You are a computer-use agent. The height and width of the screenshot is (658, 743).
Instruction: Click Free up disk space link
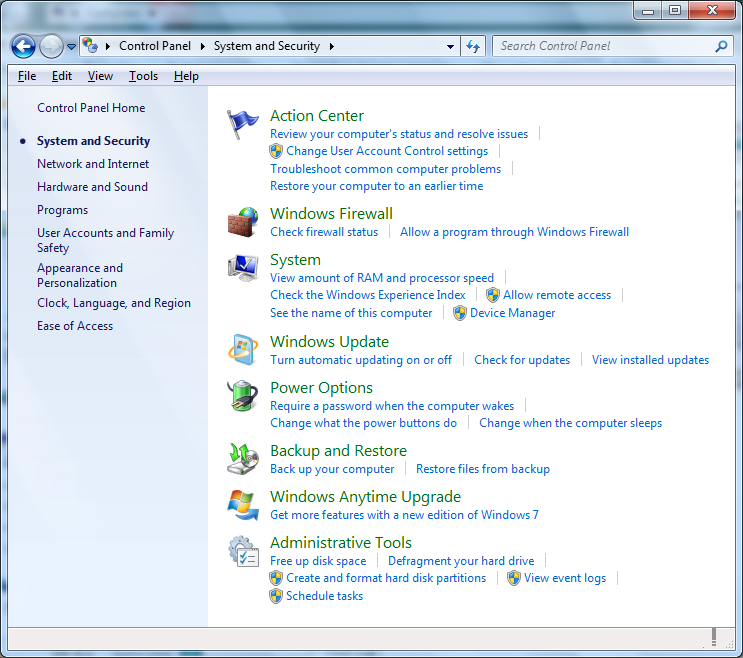pyautogui.click(x=318, y=561)
